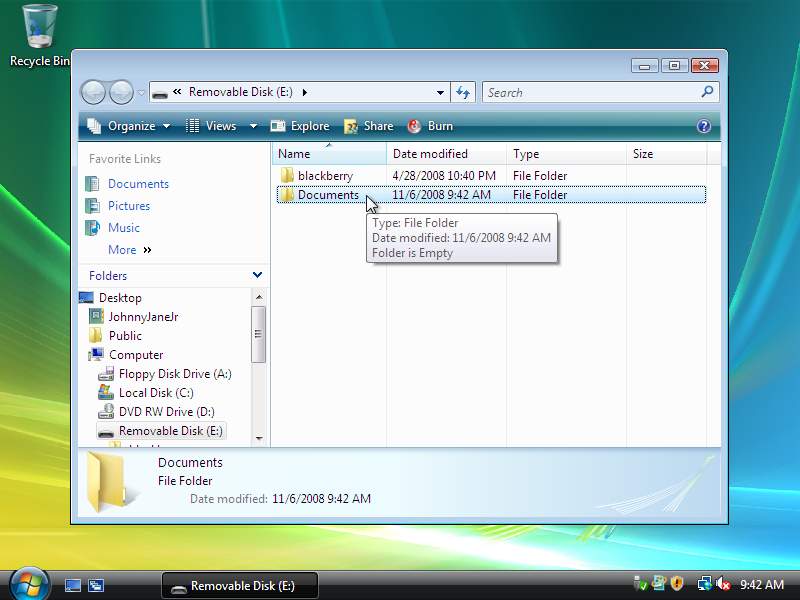
Task: Open the address bar history dropdown
Action: [440, 93]
